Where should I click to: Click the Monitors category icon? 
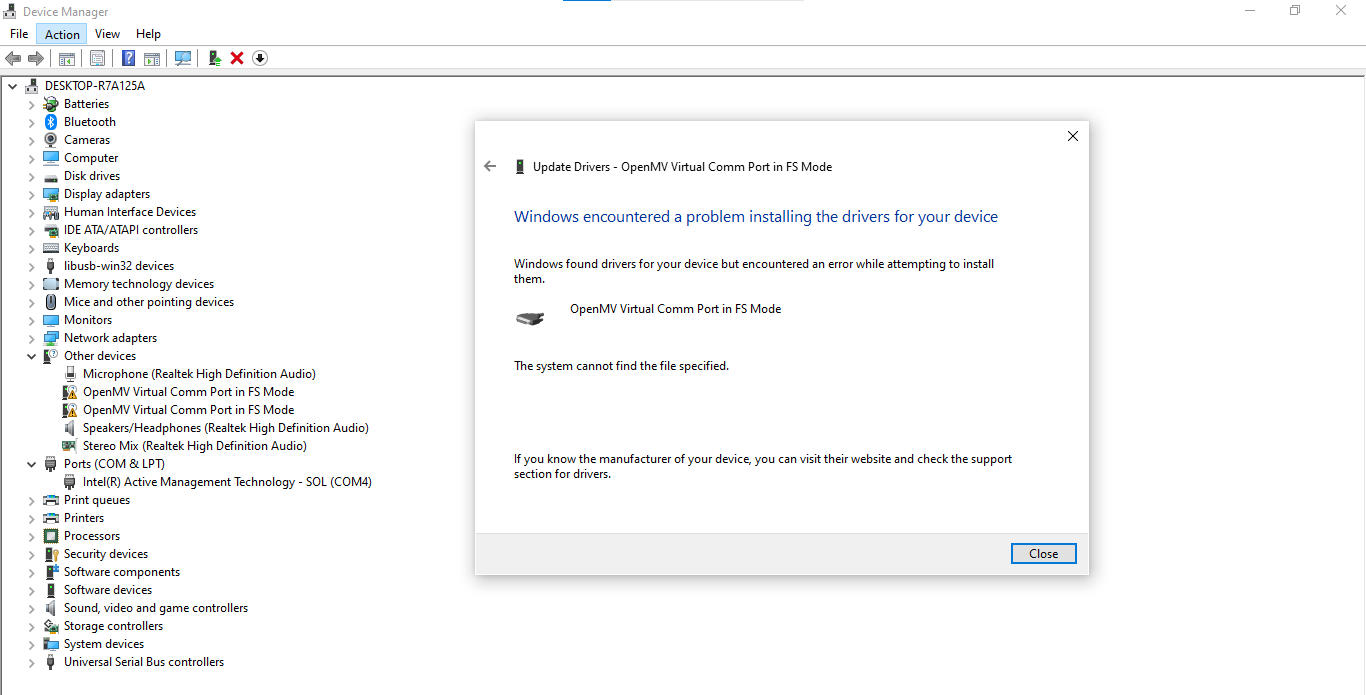click(51, 320)
